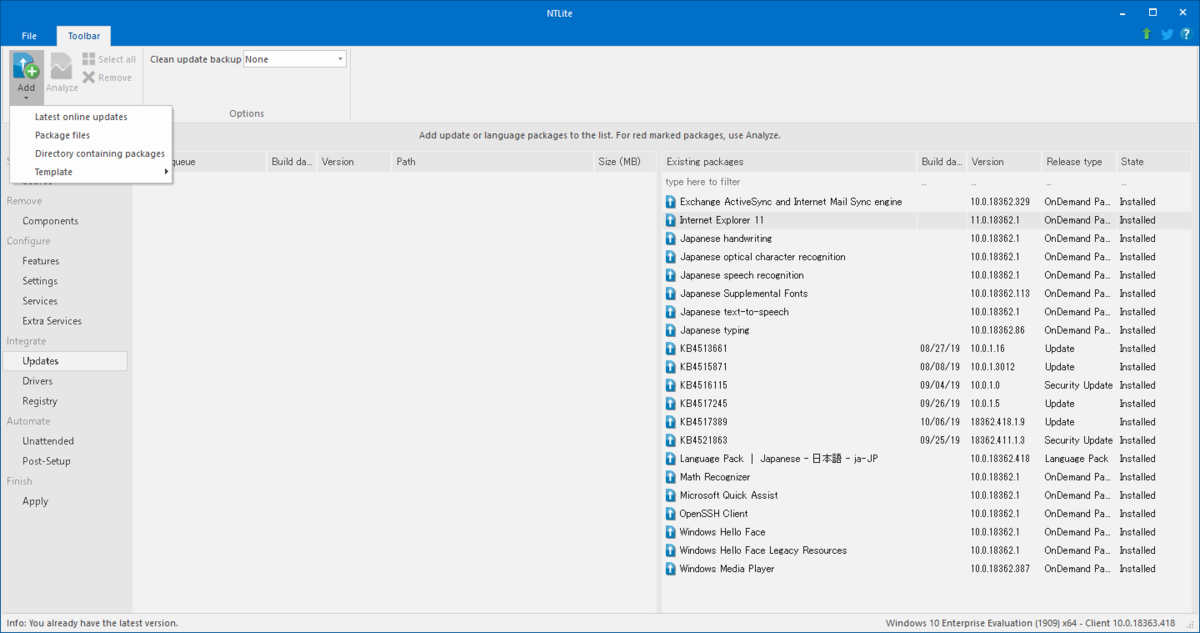Go to the Features page
Viewport: 1200px width, 633px height.
(41, 261)
